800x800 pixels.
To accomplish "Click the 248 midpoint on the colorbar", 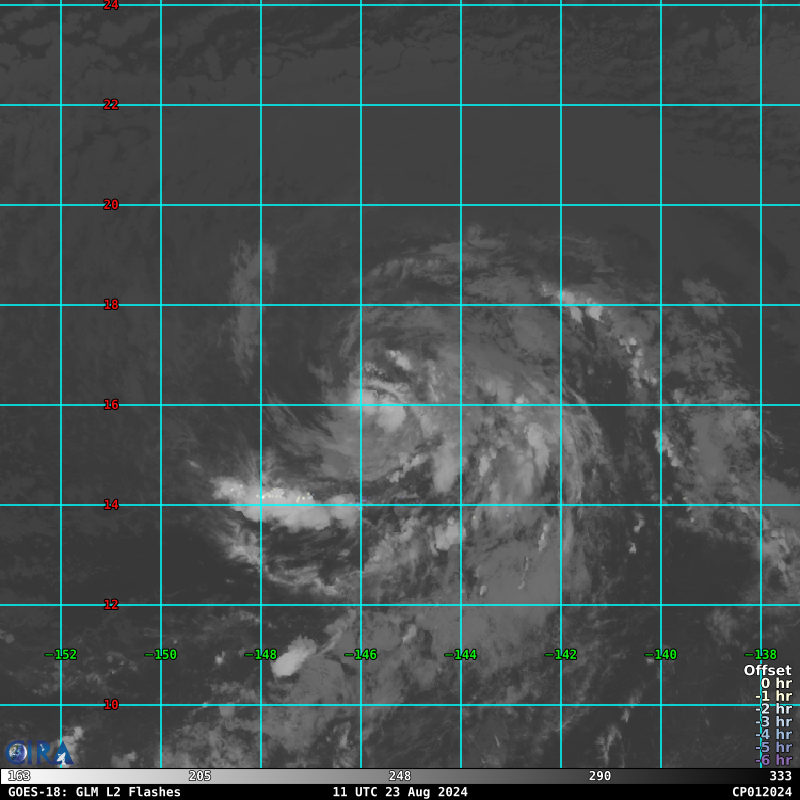I will 400,776.
